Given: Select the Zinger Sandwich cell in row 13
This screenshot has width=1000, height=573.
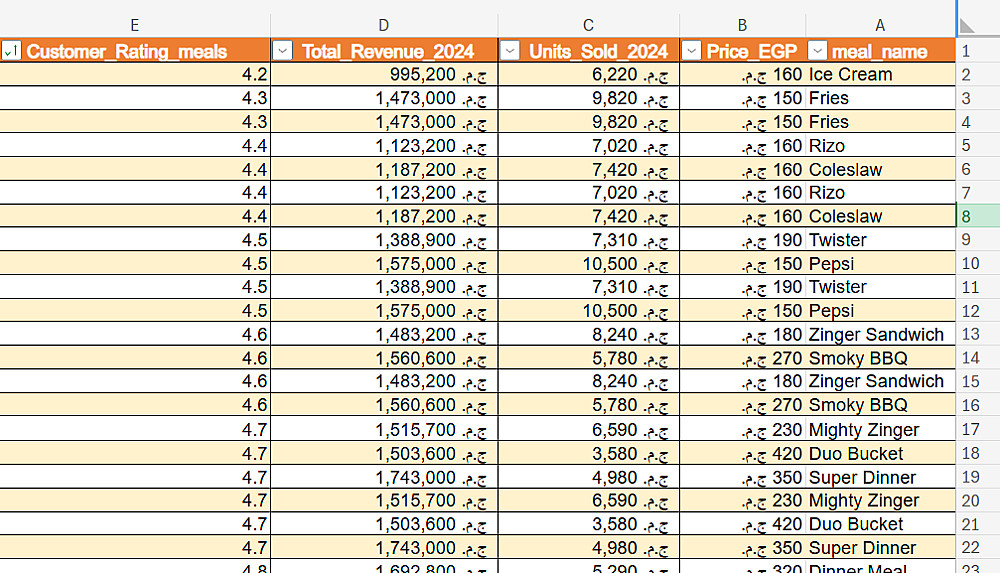Looking at the screenshot, I should click(881, 334).
